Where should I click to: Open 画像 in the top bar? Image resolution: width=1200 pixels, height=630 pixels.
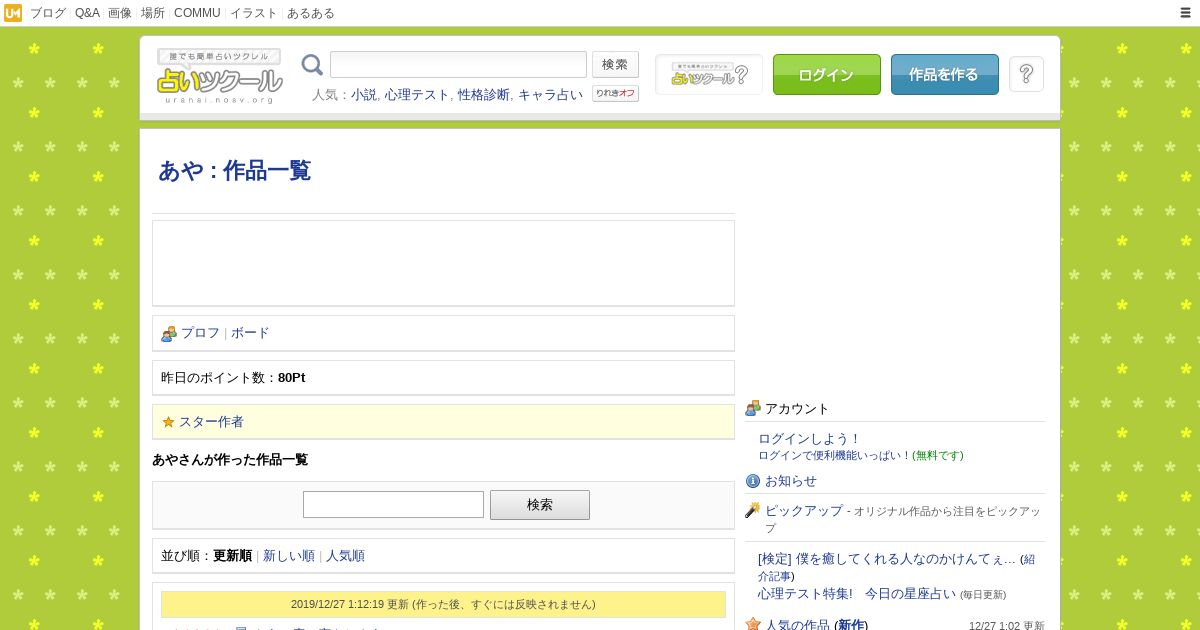(x=120, y=13)
